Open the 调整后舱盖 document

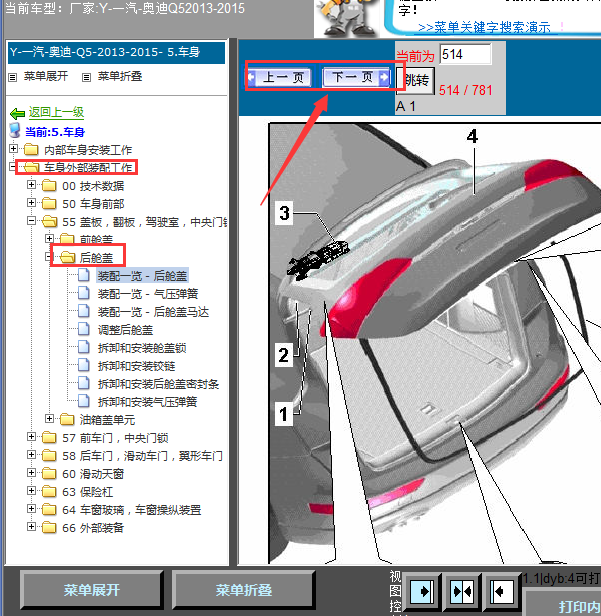pos(125,330)
